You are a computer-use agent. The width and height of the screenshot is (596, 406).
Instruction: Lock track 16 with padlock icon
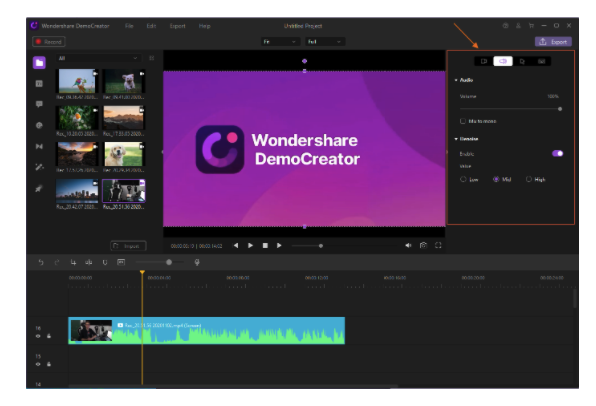49,336
